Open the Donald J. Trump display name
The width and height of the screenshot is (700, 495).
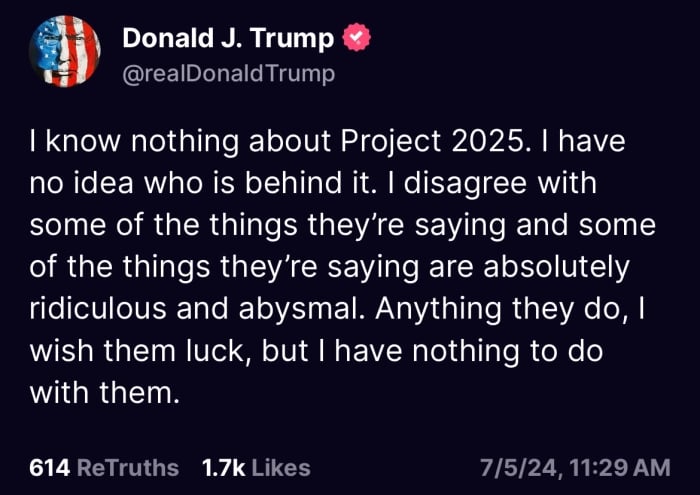click(227, 39)
